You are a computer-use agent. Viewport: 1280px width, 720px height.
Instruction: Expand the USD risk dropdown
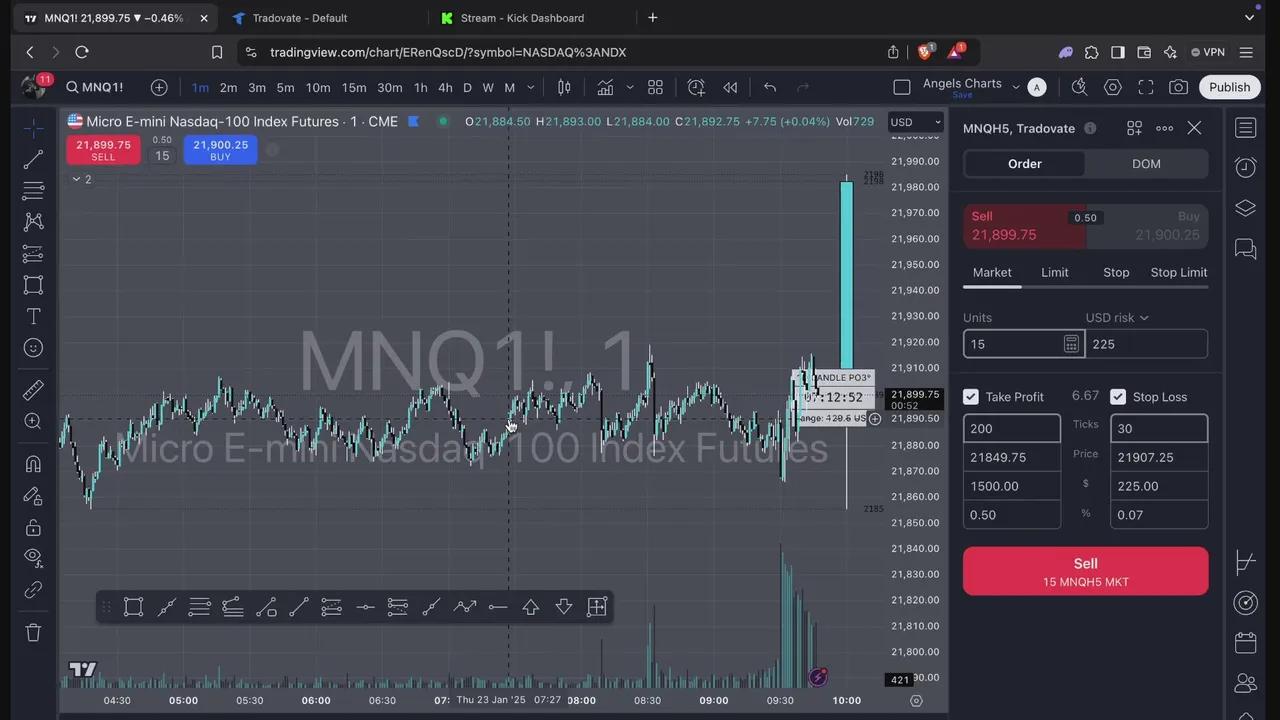click(1117, 318)
